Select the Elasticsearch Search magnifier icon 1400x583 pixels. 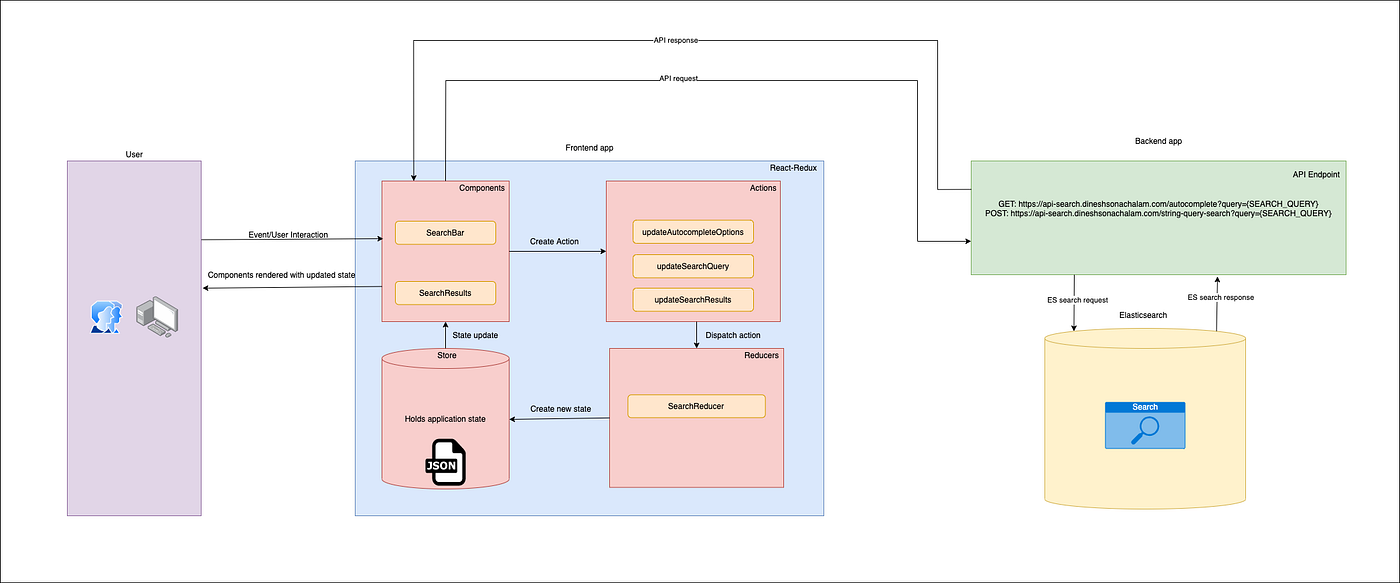click(1145, 425)
